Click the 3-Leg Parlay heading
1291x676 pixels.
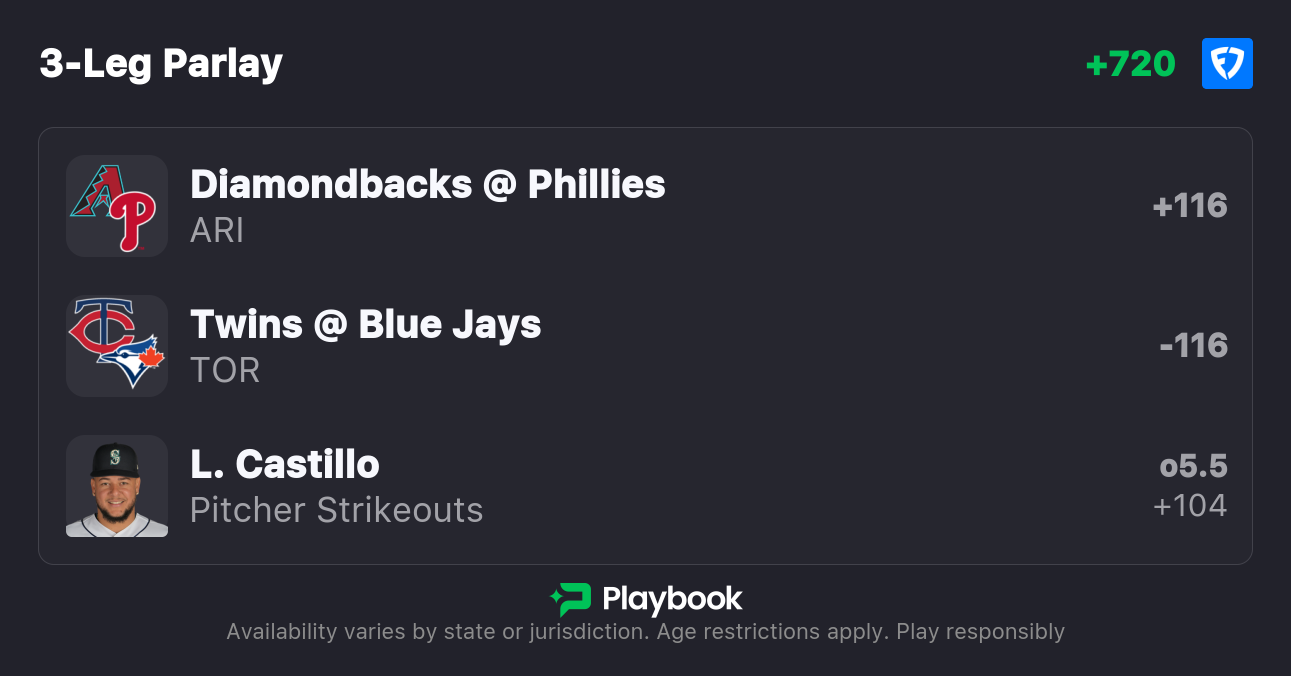coord(161,64)
